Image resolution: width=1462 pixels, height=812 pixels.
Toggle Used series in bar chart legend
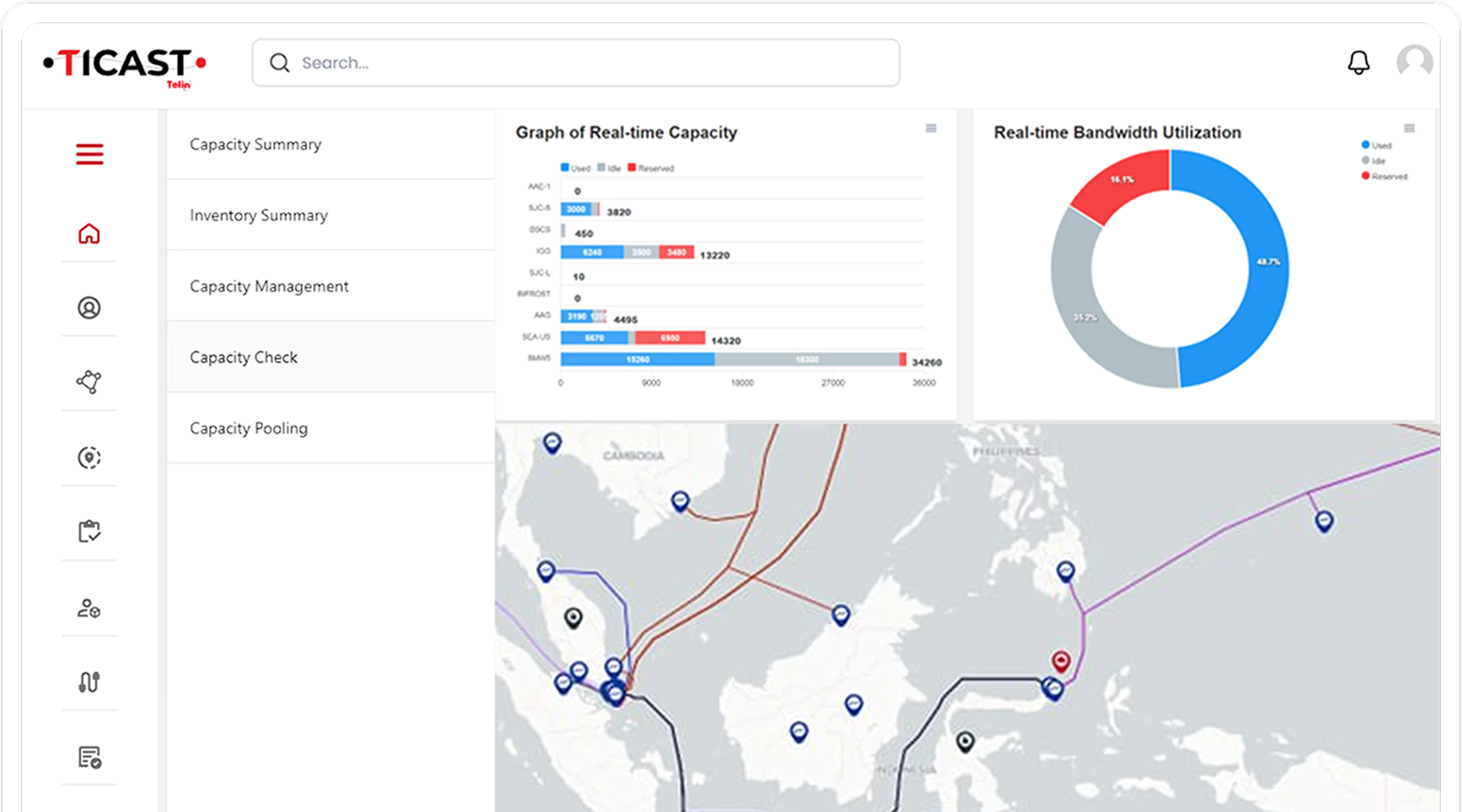point(575,168)
